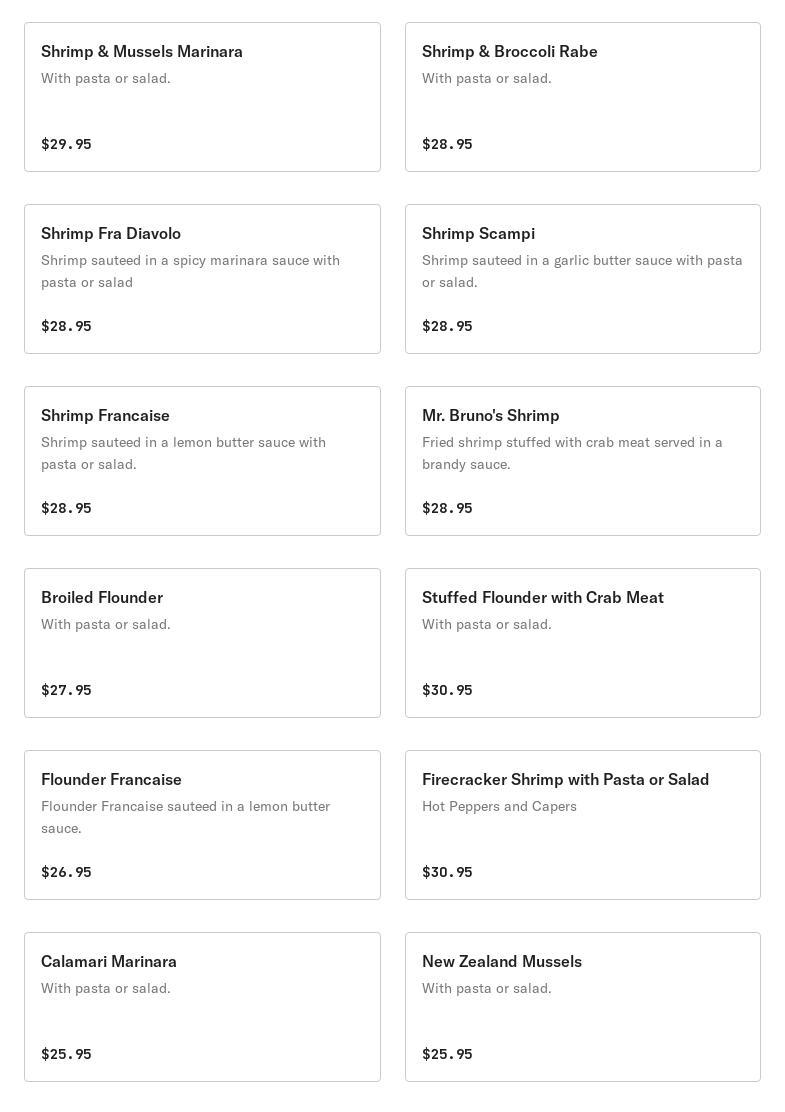Open the Broiled Flounder item
This screenshot has width=785, height=1112.
pos(202,643)
